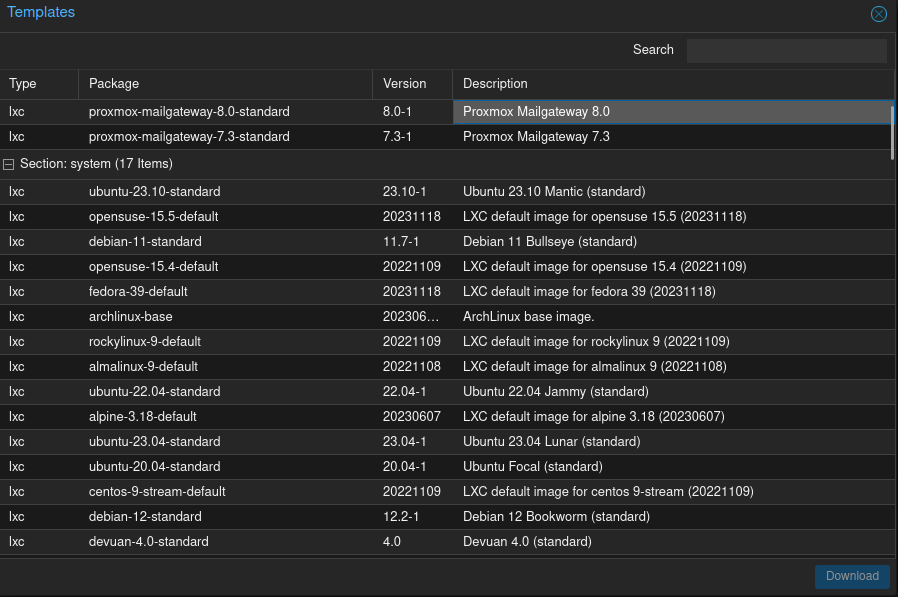
Task: Select ubuntu-23.10-standard package
Action: [155, 192]
